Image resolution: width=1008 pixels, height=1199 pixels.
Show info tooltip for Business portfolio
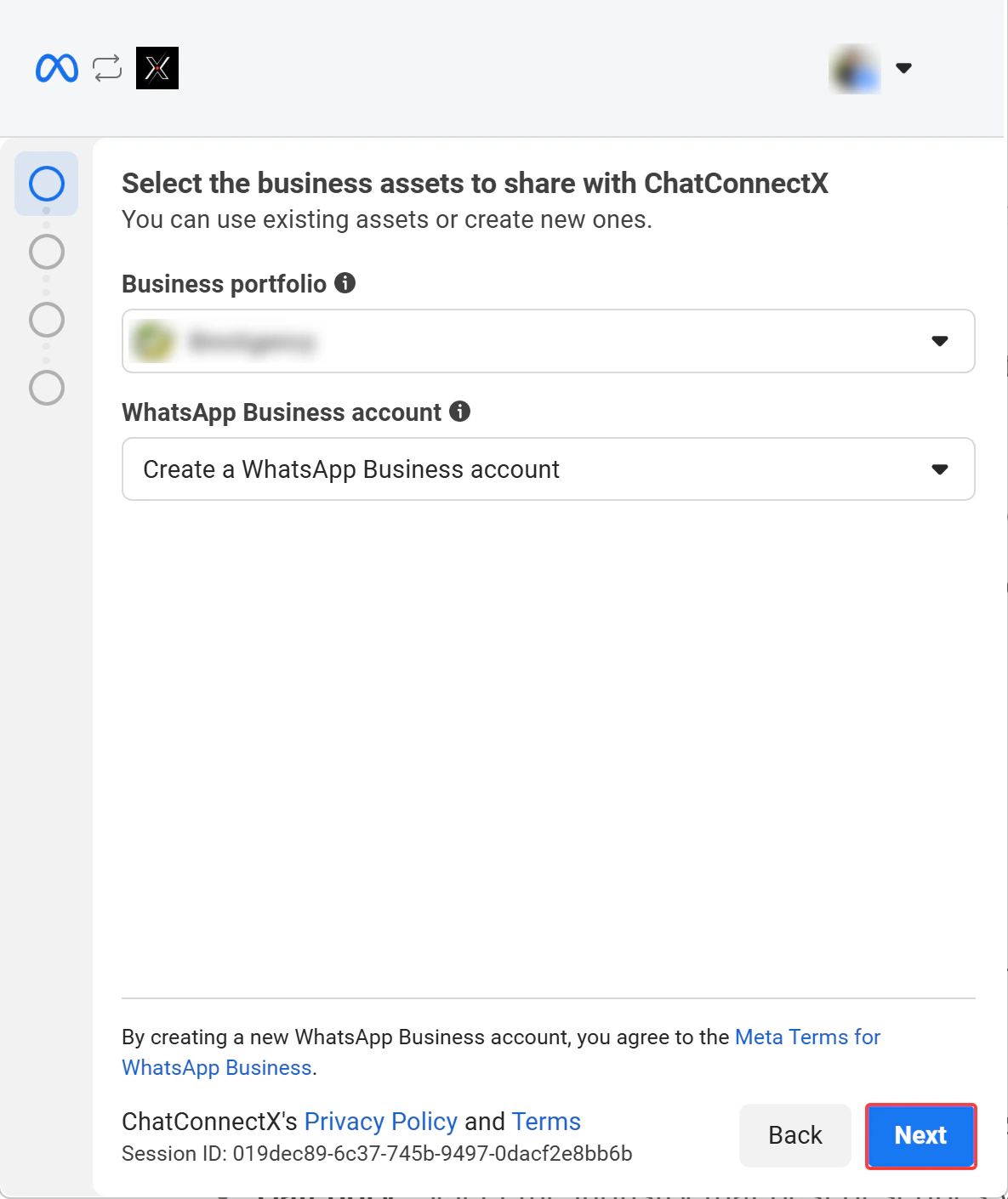345,283
